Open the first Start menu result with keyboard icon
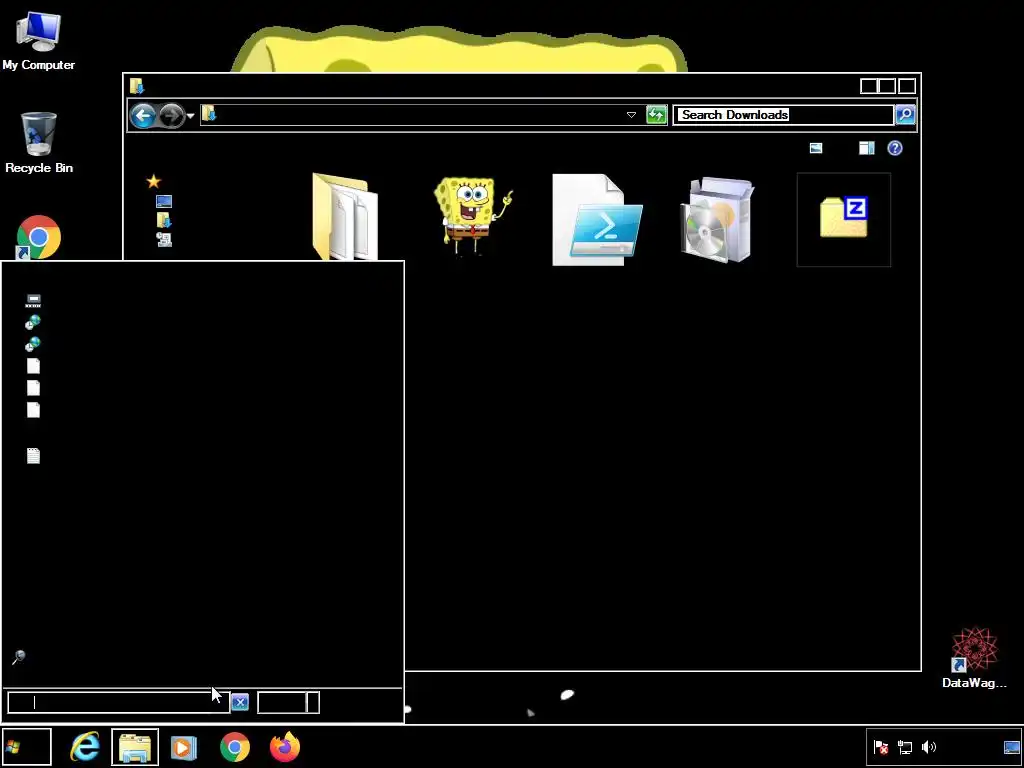 tap(33, 300)
